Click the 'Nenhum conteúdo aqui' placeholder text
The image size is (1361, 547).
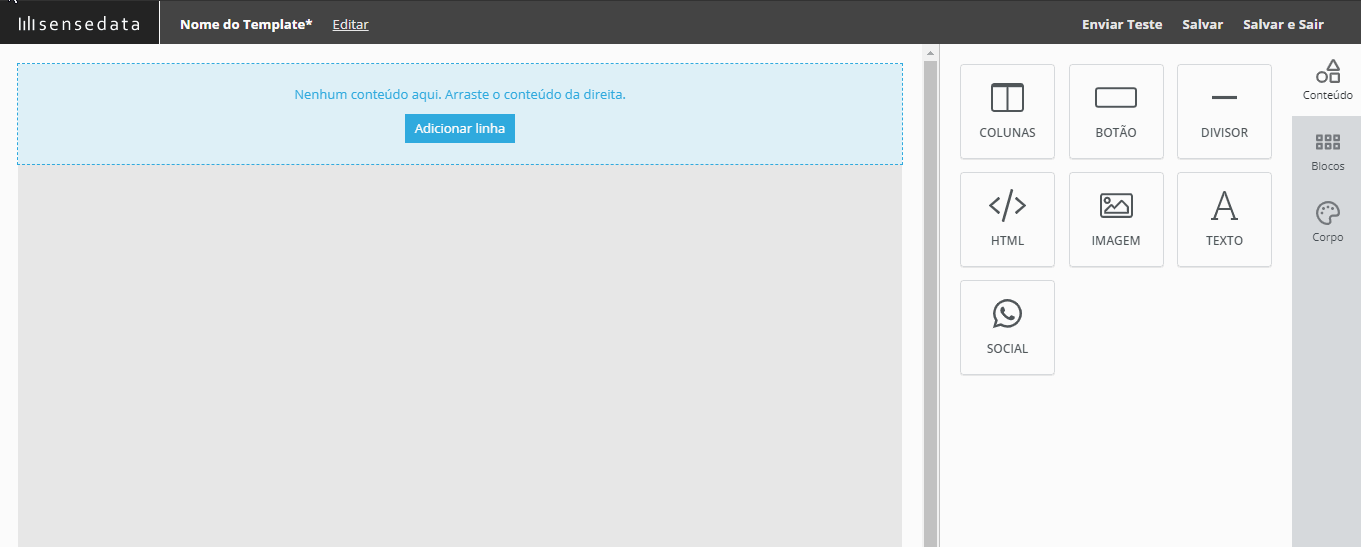coord(460,94)
